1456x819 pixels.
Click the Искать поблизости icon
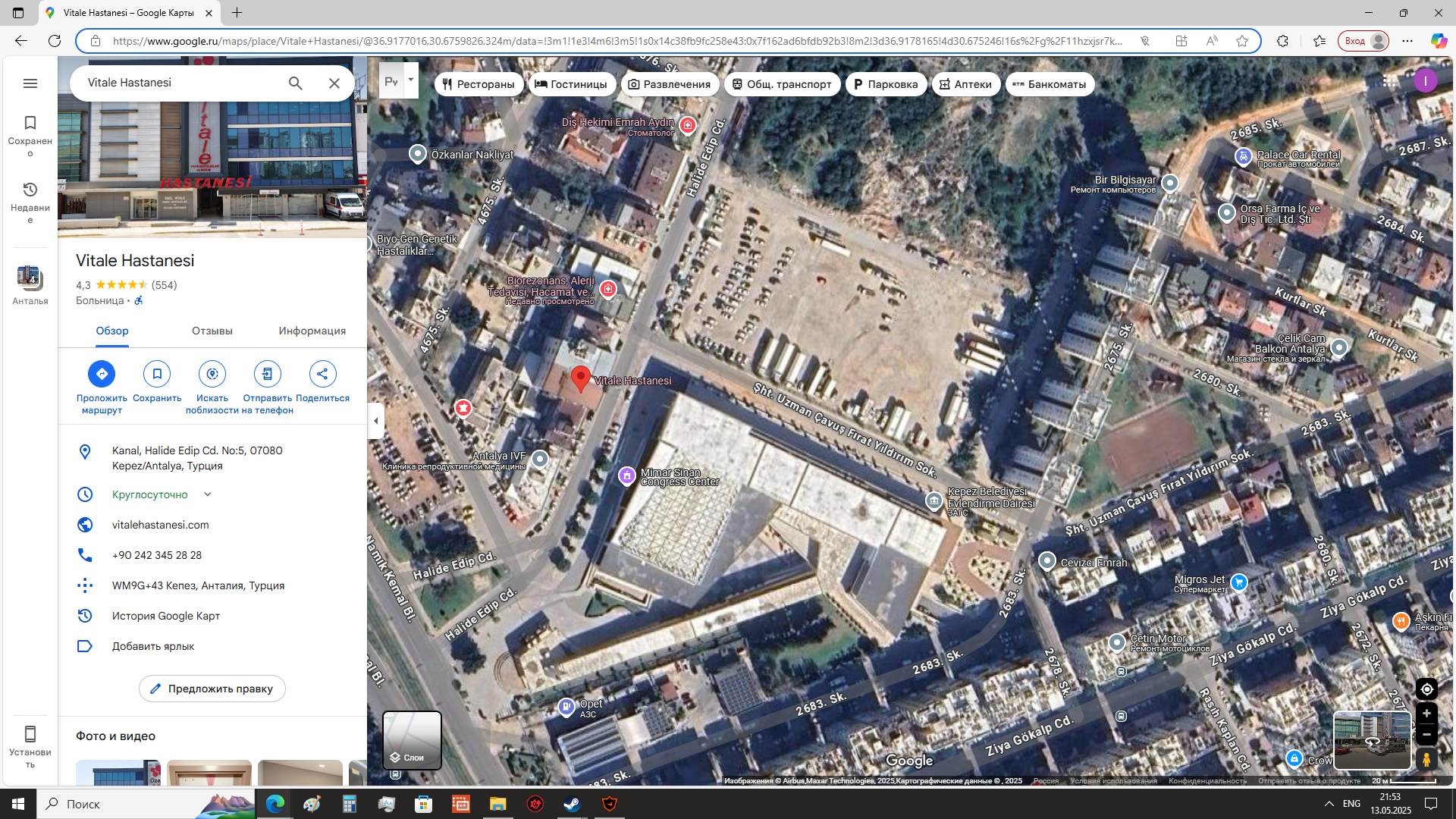point(212,374)
